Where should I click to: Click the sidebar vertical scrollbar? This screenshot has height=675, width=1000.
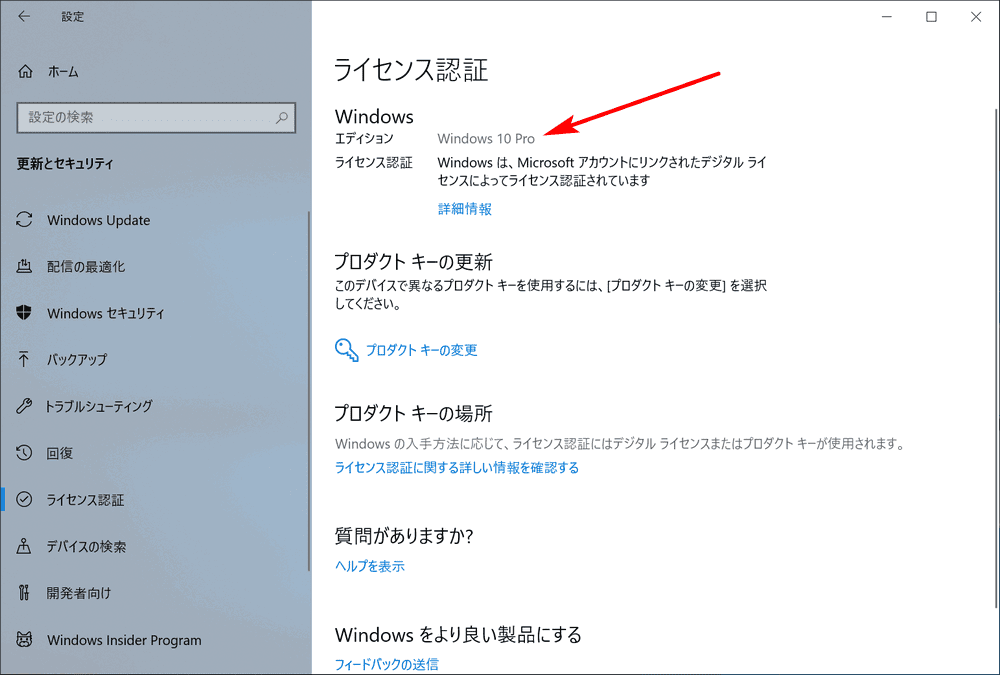(309, 390)
